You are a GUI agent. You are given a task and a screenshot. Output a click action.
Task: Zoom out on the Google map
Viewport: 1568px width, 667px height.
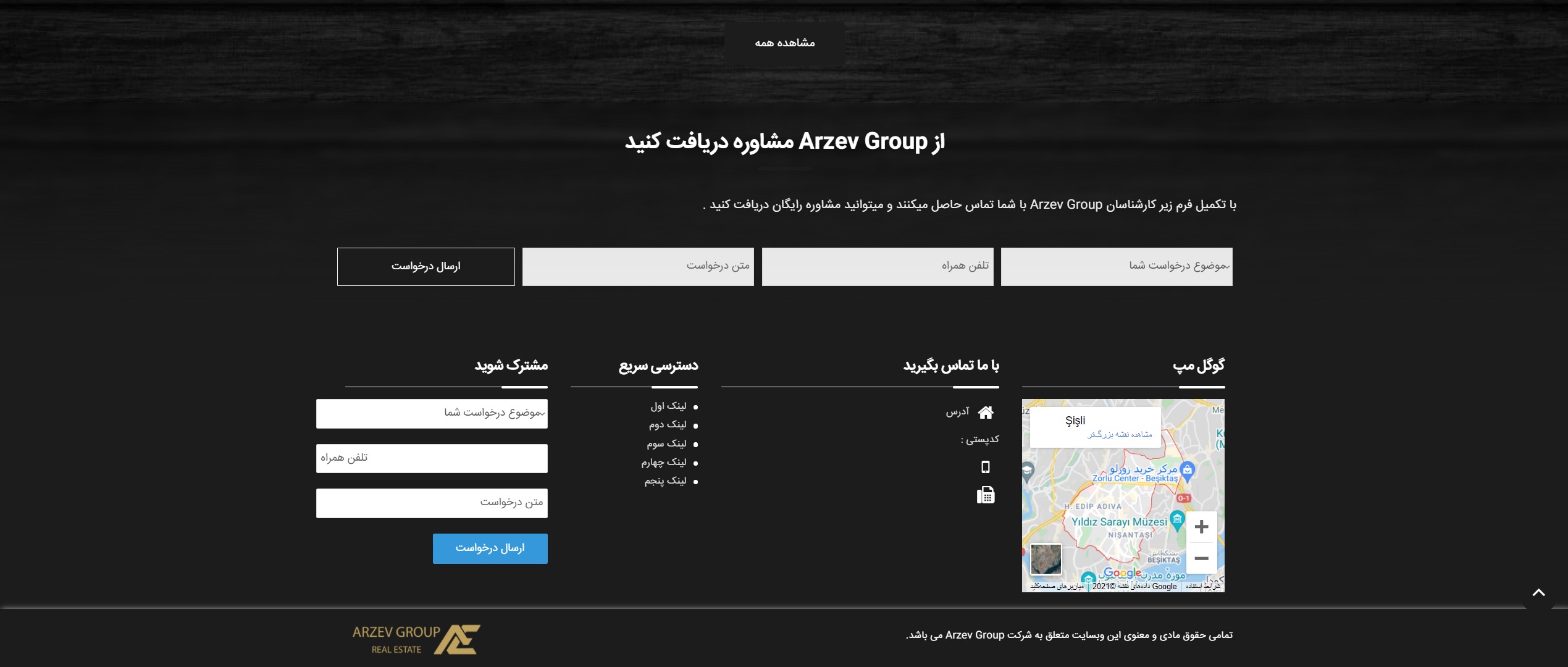click(1201, 558)
